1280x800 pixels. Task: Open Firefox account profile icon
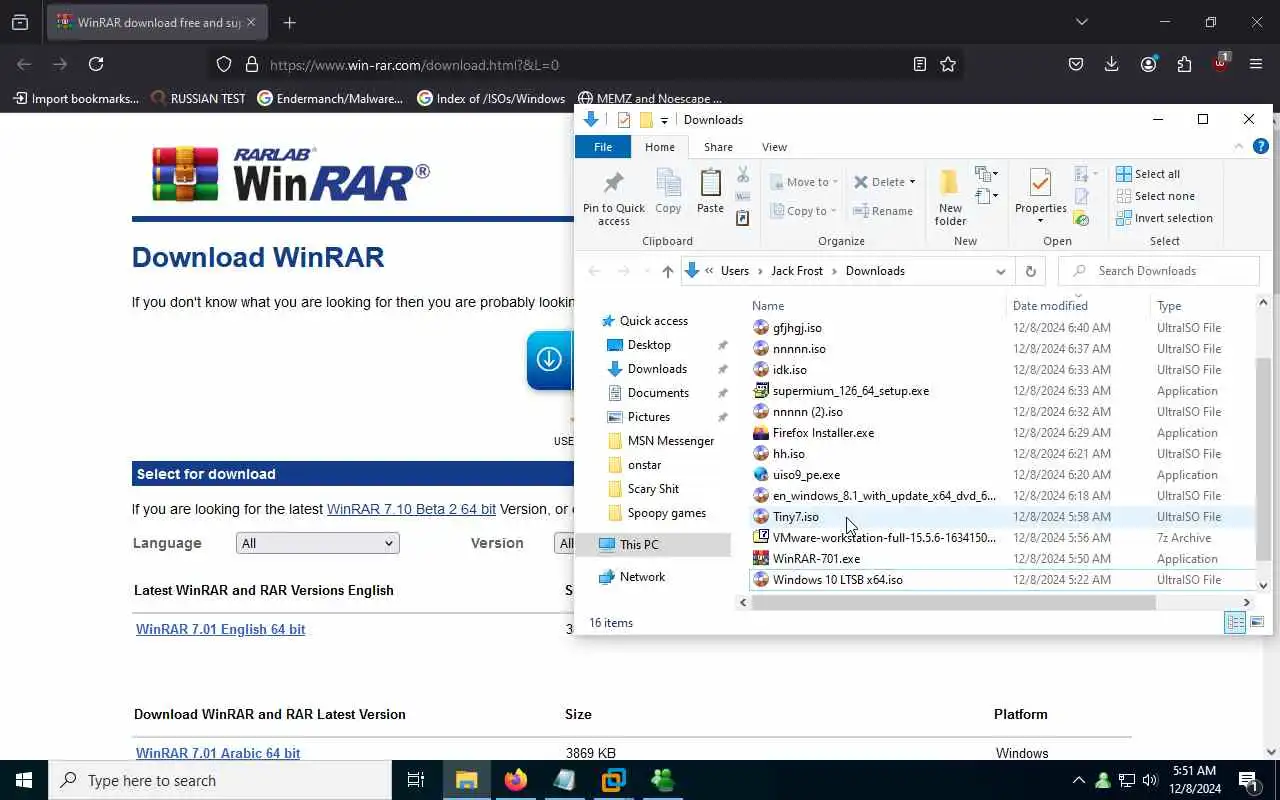pos(1148,64)
